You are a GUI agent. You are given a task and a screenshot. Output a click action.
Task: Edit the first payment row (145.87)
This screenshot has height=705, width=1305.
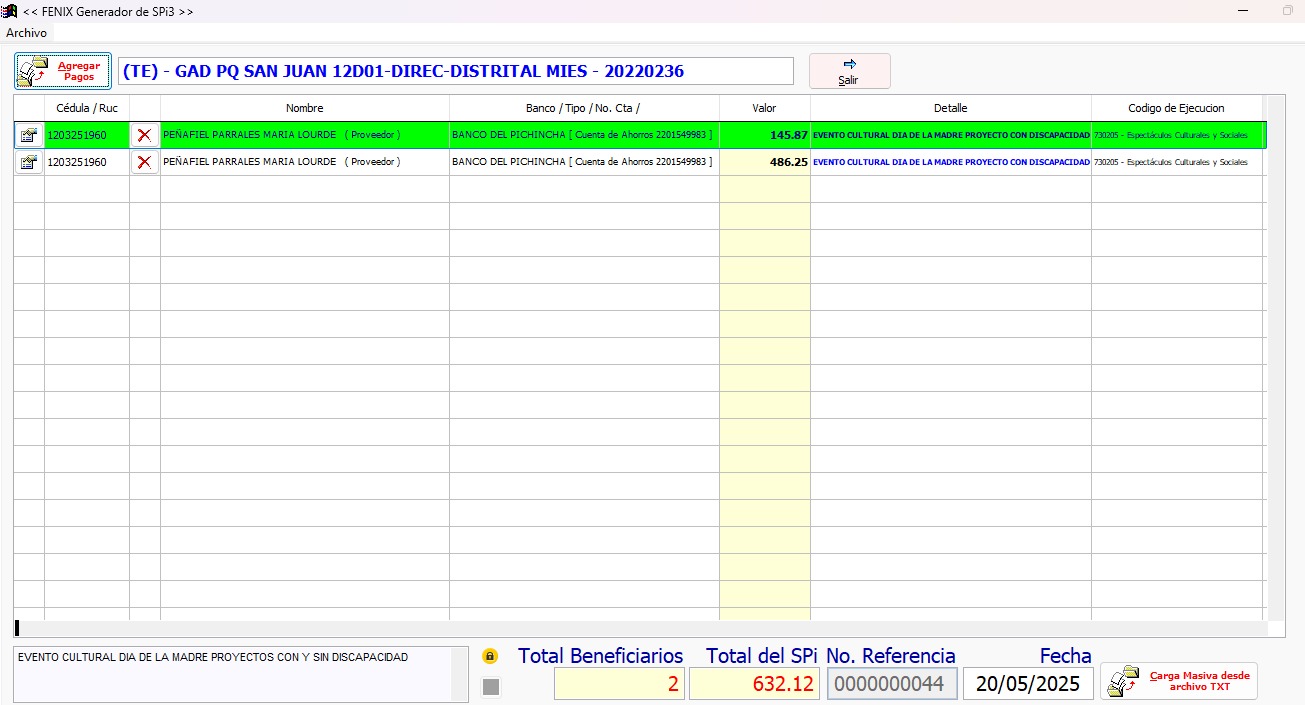click(x=29, y=135)
